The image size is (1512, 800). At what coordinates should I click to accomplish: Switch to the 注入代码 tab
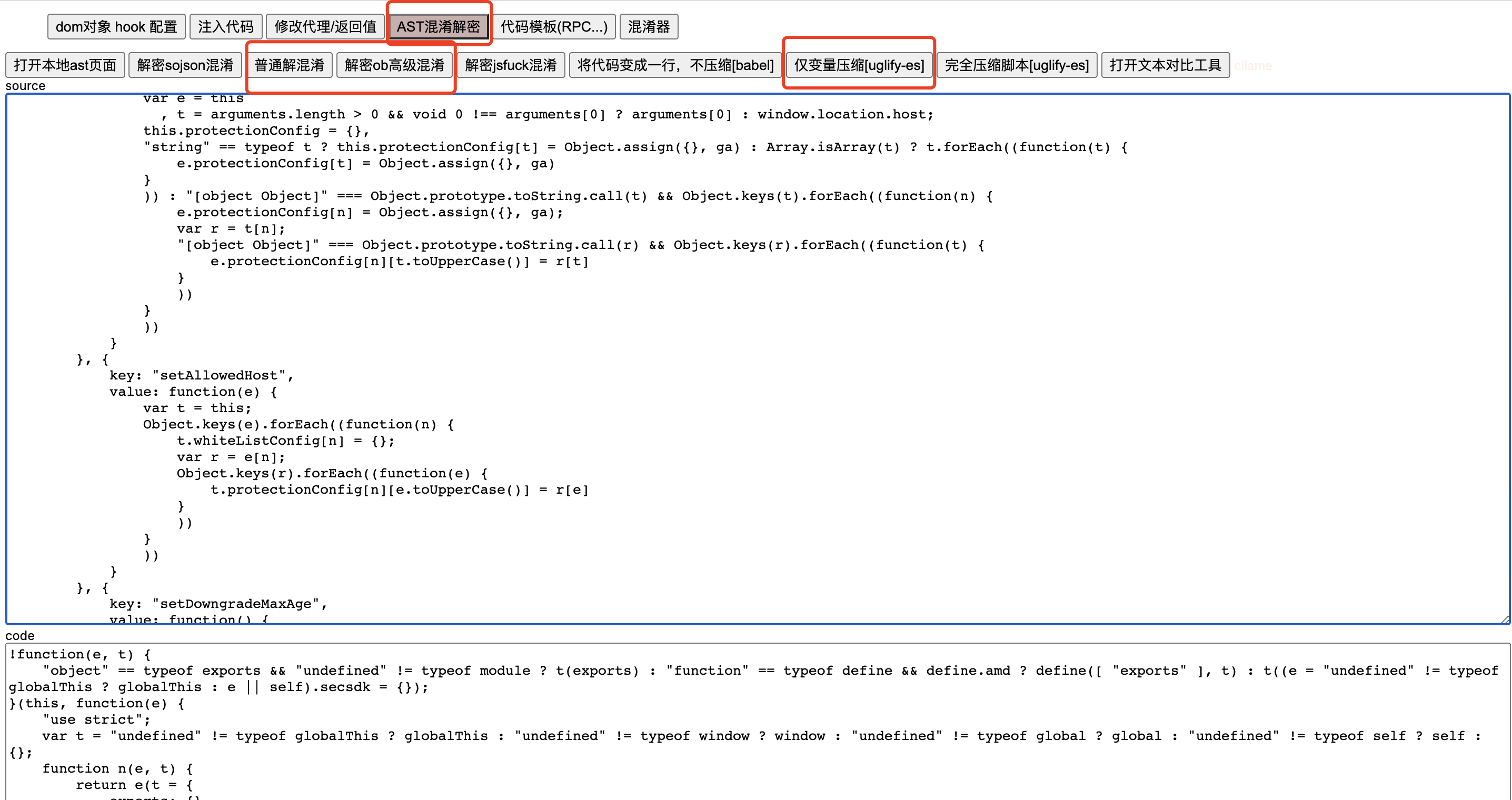225,26
